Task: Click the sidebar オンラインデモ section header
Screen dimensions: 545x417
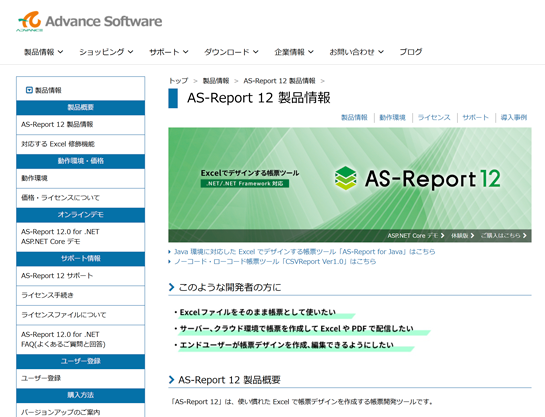Action: point(80,215)
